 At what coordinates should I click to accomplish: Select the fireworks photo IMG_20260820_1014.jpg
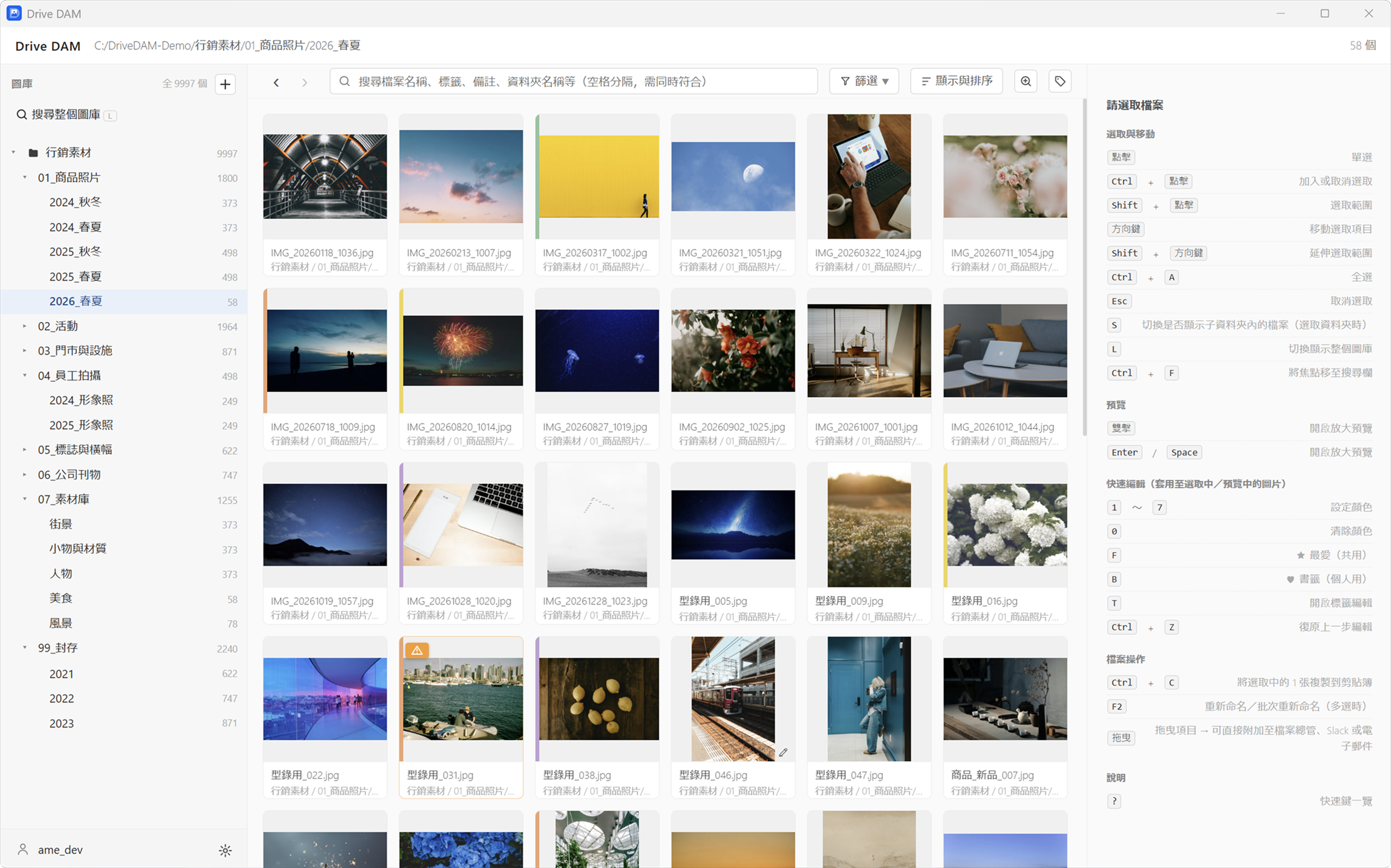462,351
